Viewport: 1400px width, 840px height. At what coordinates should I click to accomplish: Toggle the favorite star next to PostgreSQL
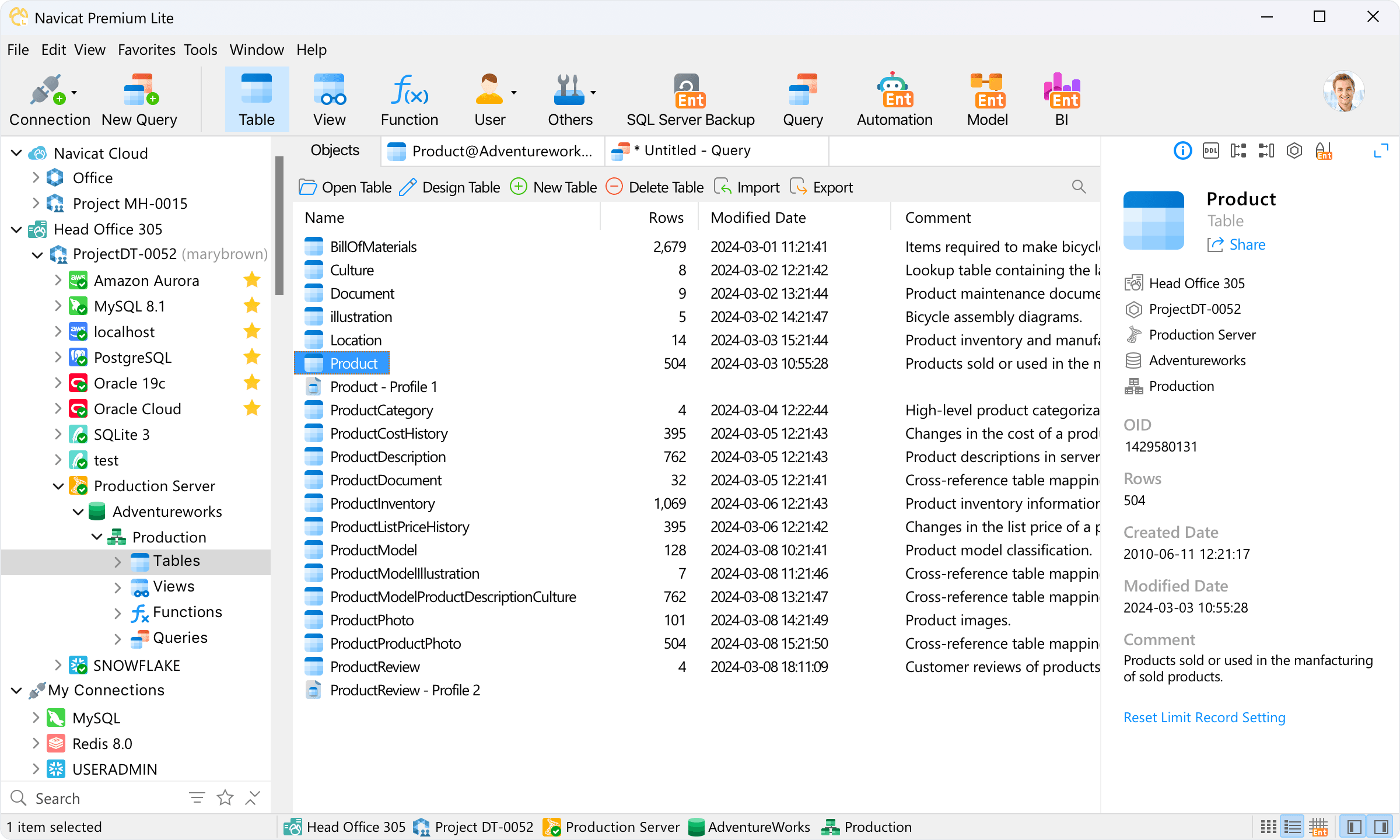pyautogui.click(x=251, y=357)
